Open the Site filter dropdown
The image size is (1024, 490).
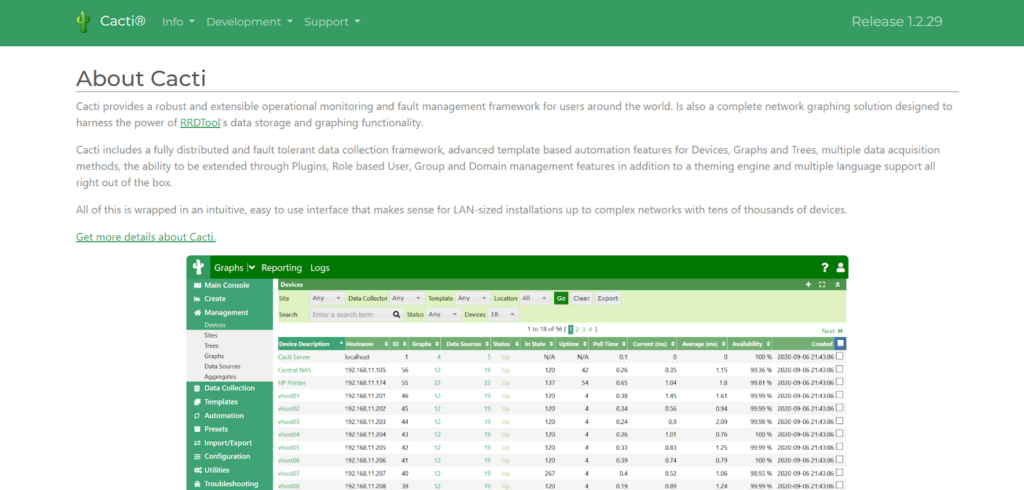pyautogui.click(x=327, y=298)
